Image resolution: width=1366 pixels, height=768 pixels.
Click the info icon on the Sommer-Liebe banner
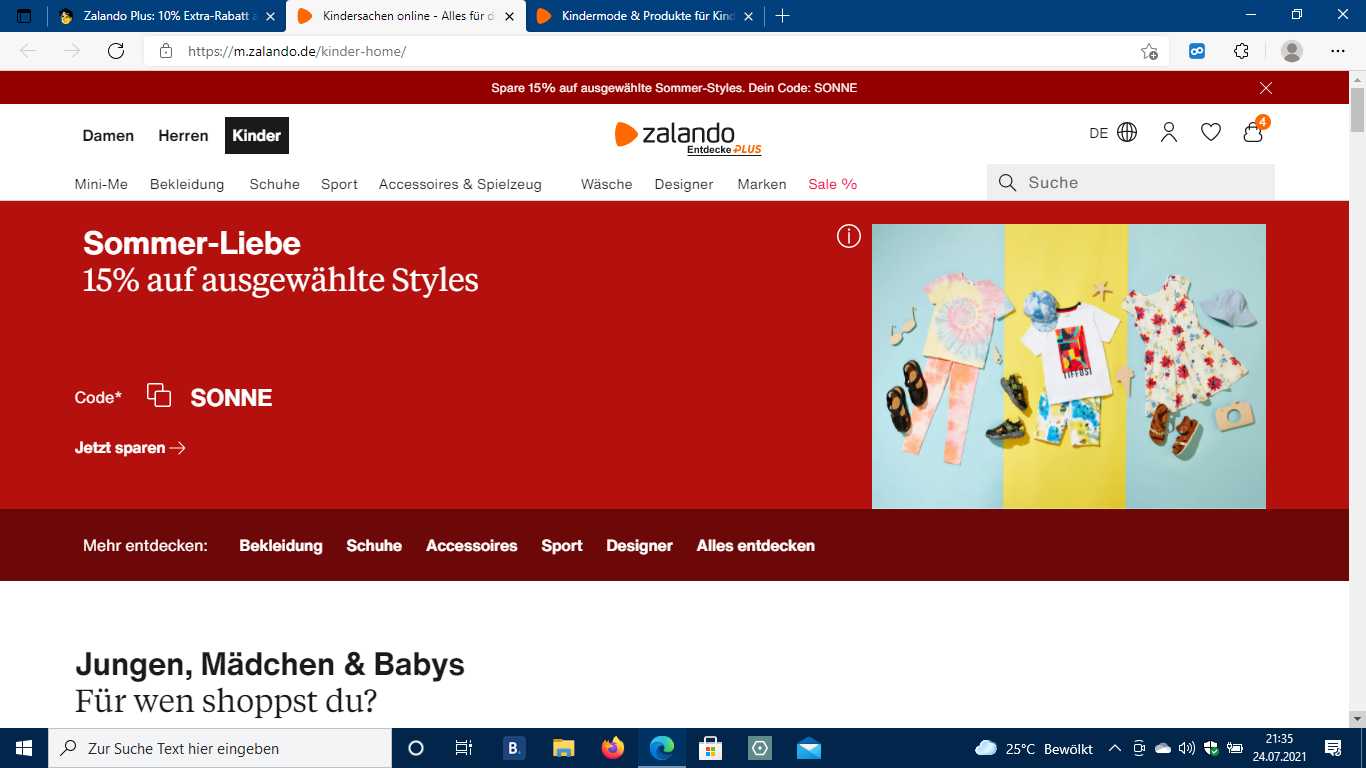tap(849, 236)
